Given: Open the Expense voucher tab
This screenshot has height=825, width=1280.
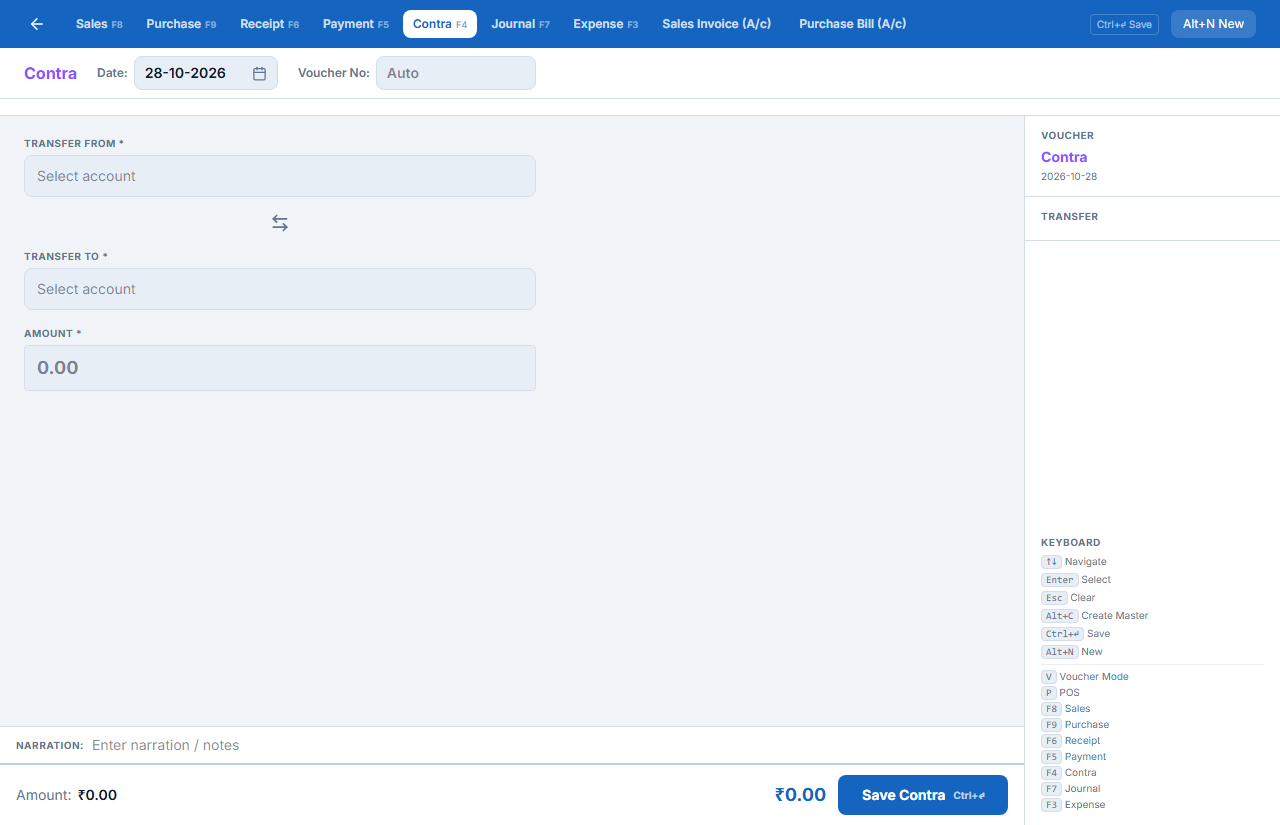Looking at the screenshot, I should (x=606, y=24).
